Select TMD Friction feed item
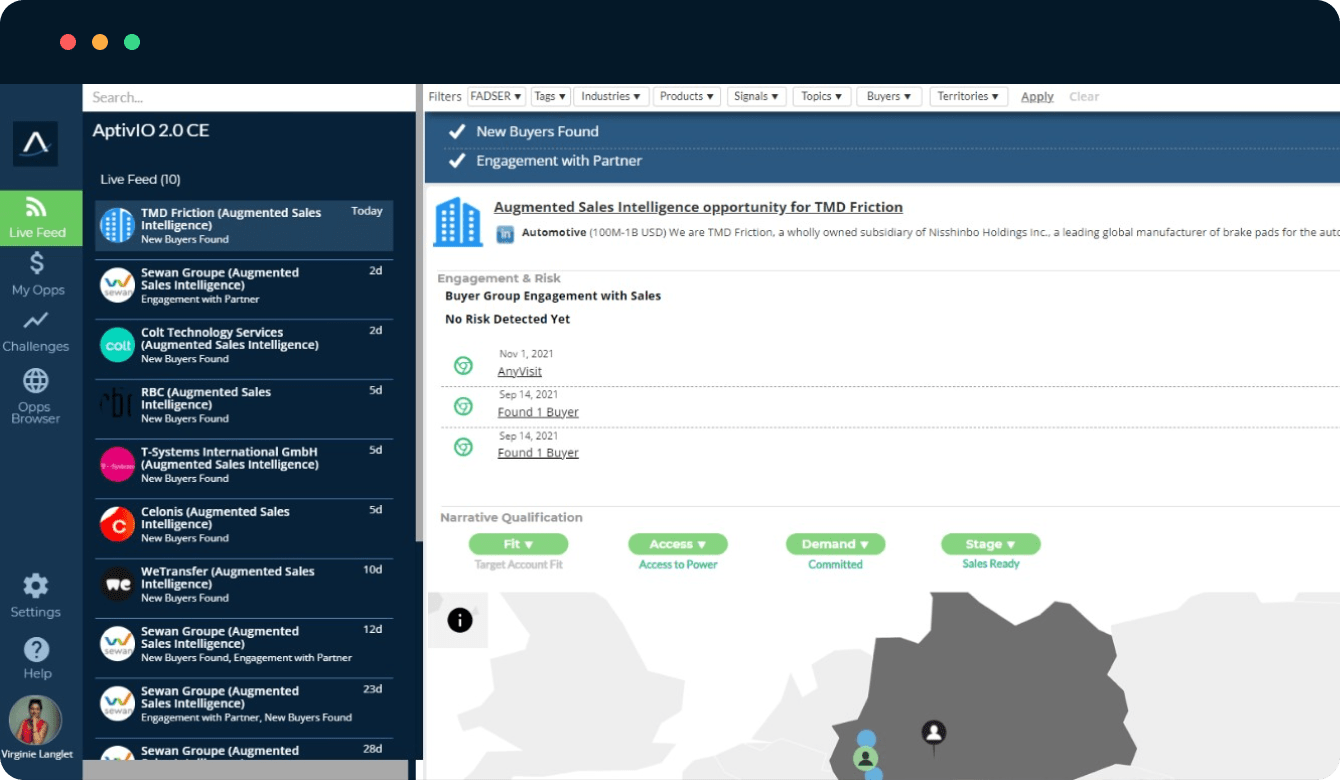The width and height of the screenshot is (1340, 780). (244, 225)
